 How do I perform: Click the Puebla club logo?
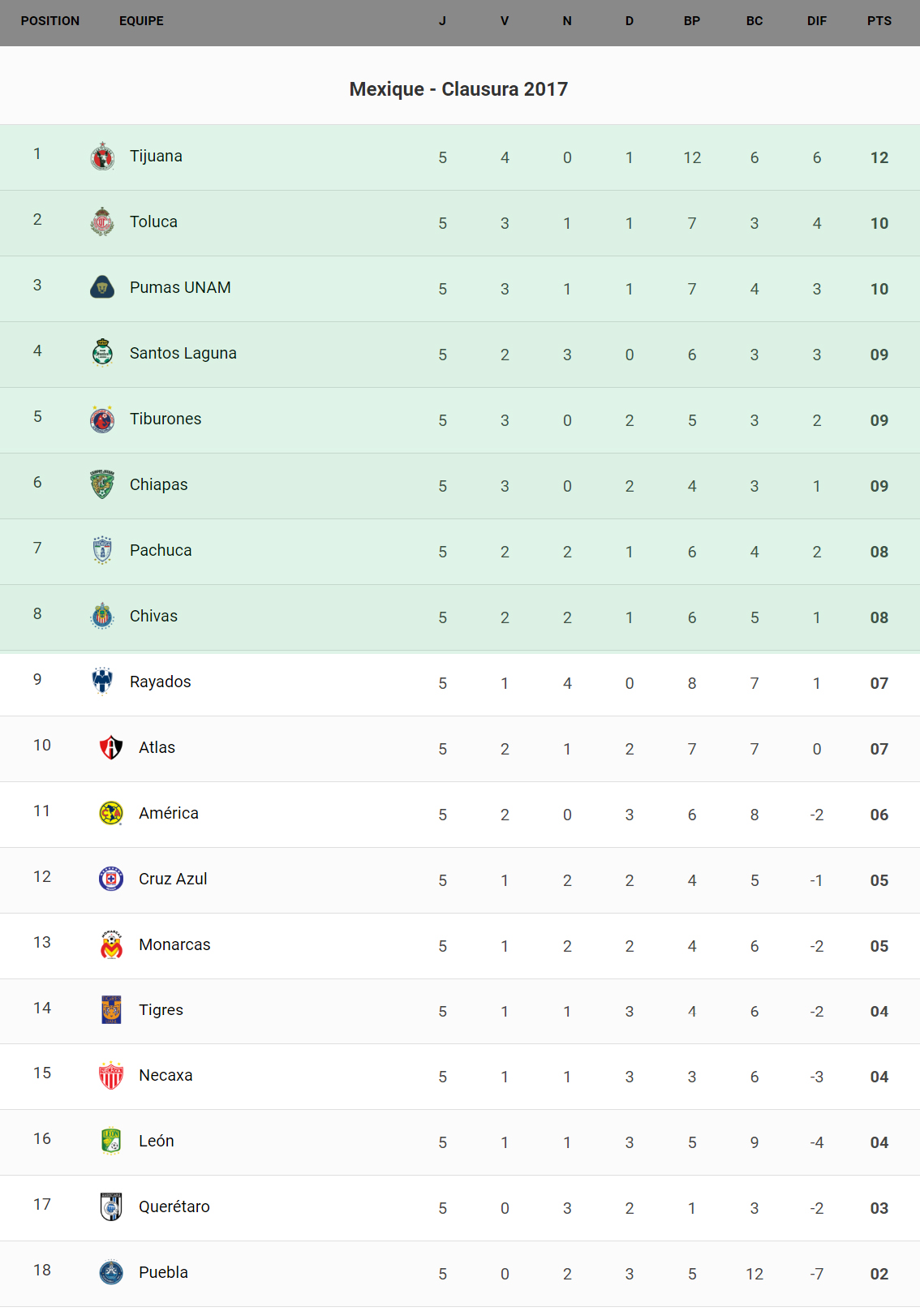111,1272
